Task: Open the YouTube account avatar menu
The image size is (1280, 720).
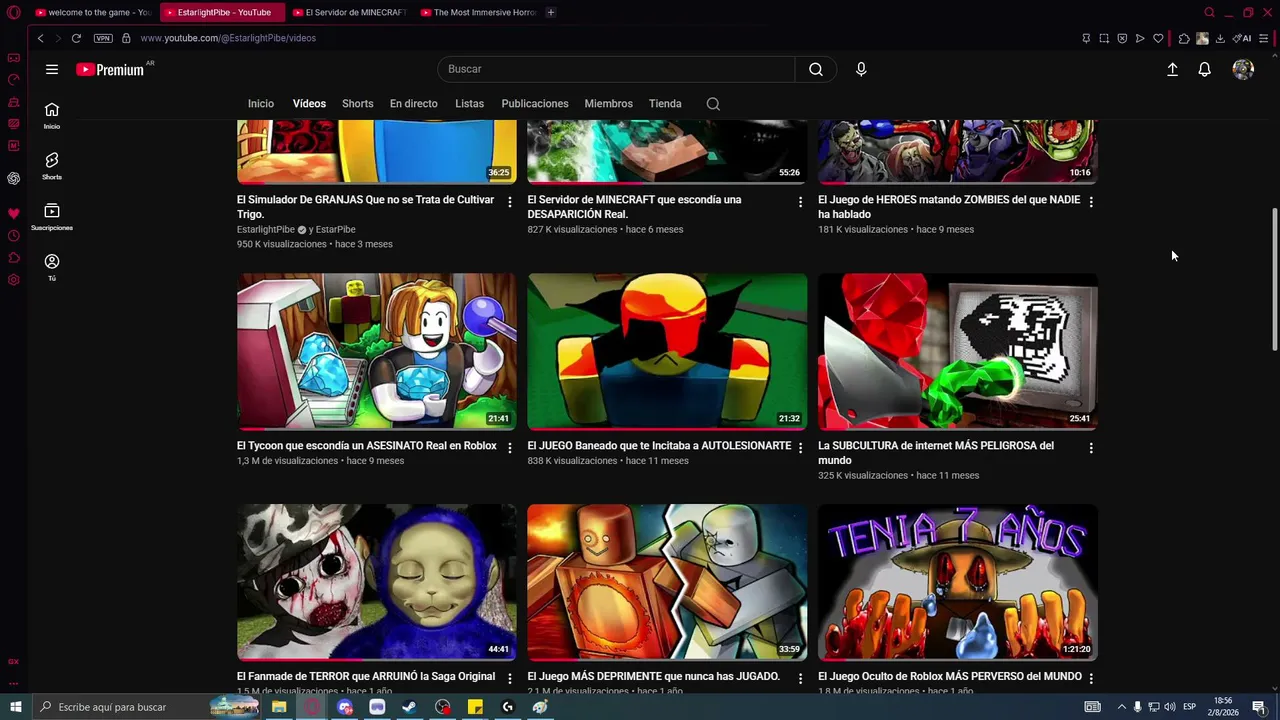Action: pyautogui.click(x=1243, y=69)
